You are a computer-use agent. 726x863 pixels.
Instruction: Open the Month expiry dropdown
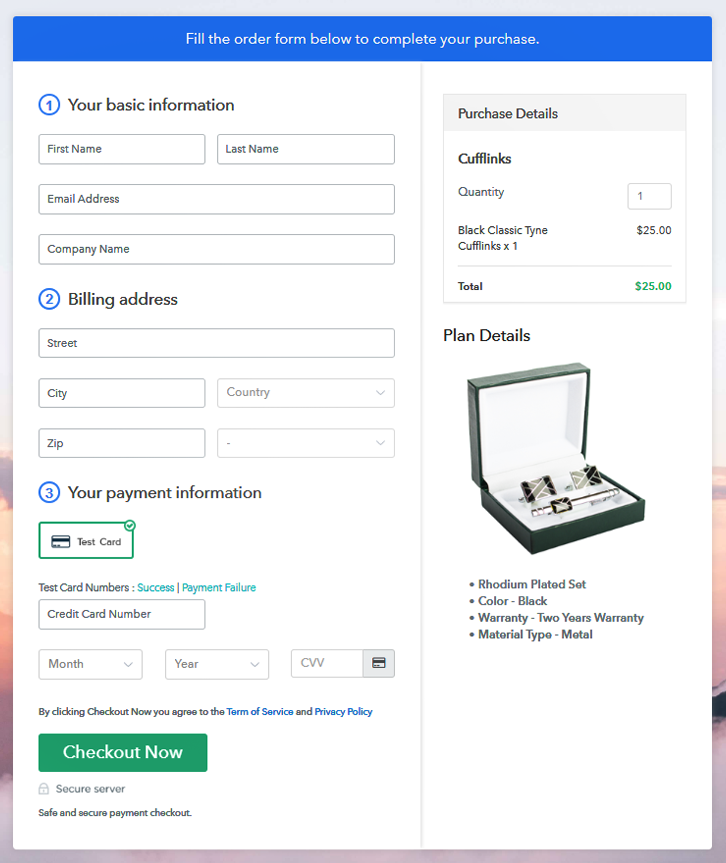(90, 664)
